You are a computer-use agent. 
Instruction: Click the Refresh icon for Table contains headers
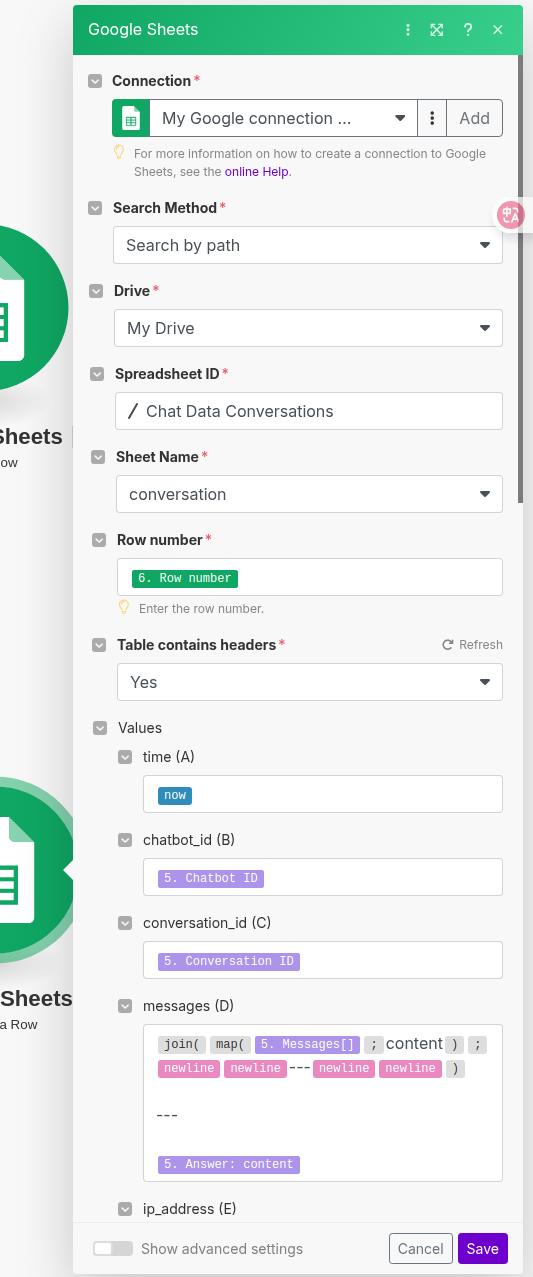pos(448,645)
